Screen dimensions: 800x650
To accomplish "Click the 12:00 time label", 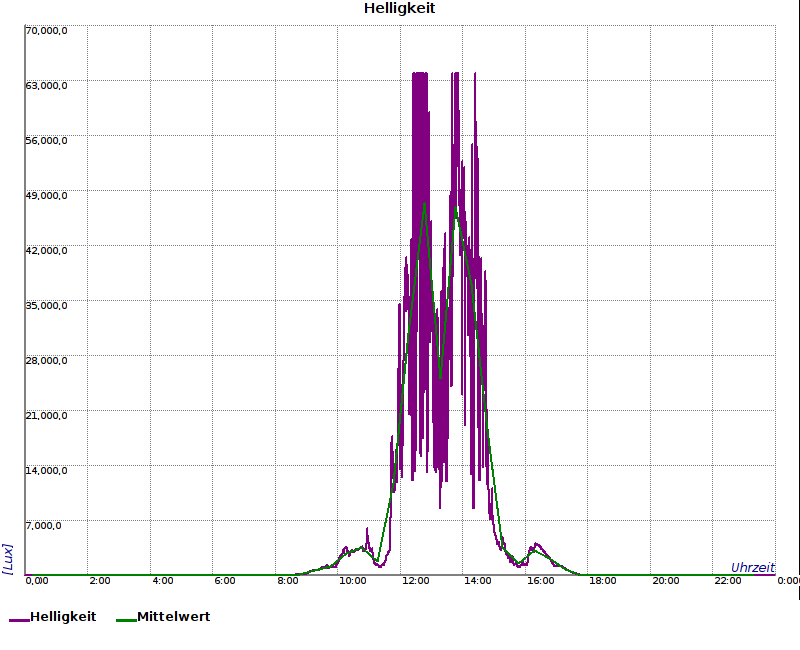I will [x=415, y=581].
